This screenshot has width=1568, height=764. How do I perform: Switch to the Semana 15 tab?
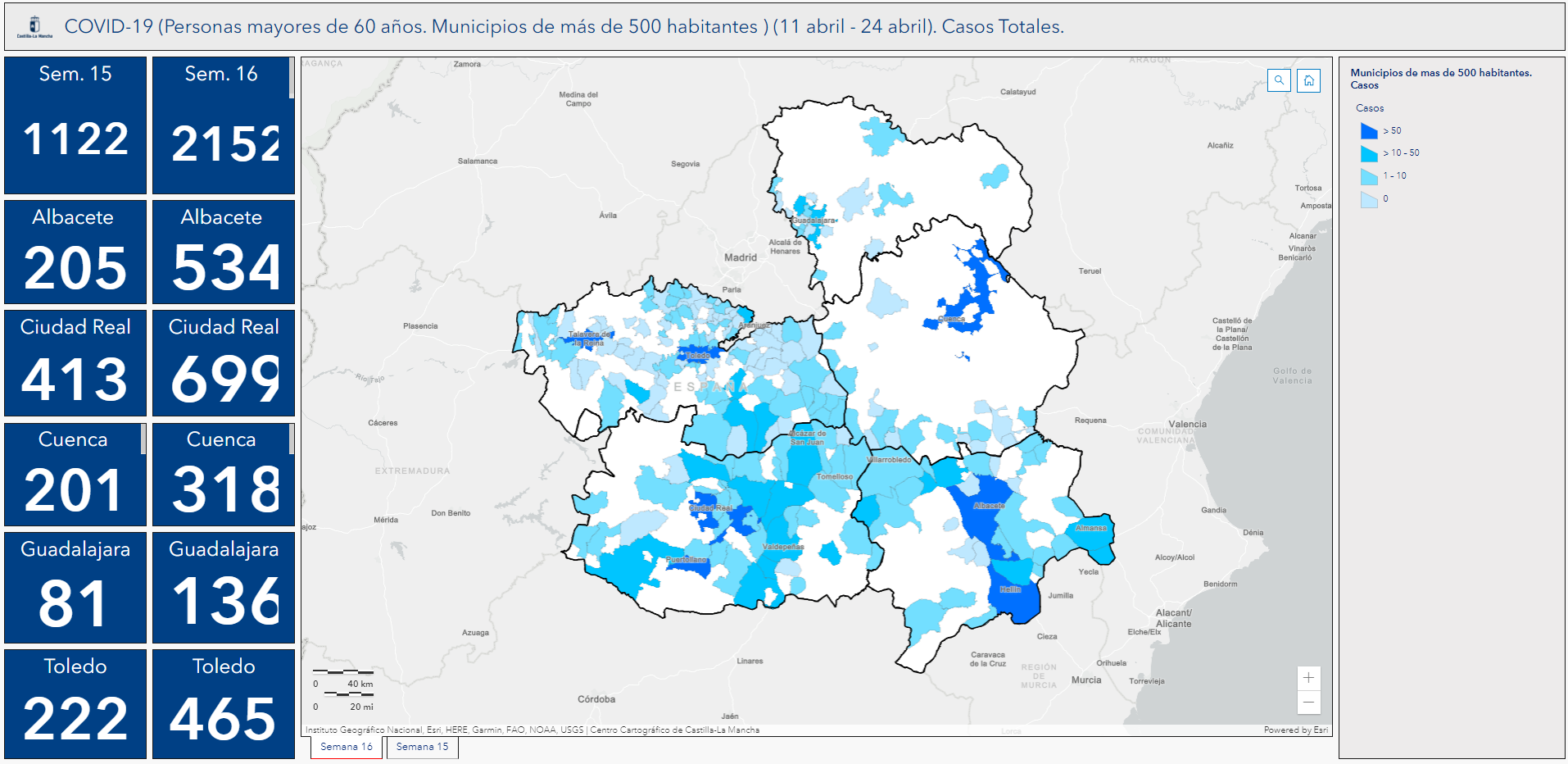click(x=422, y=747)
